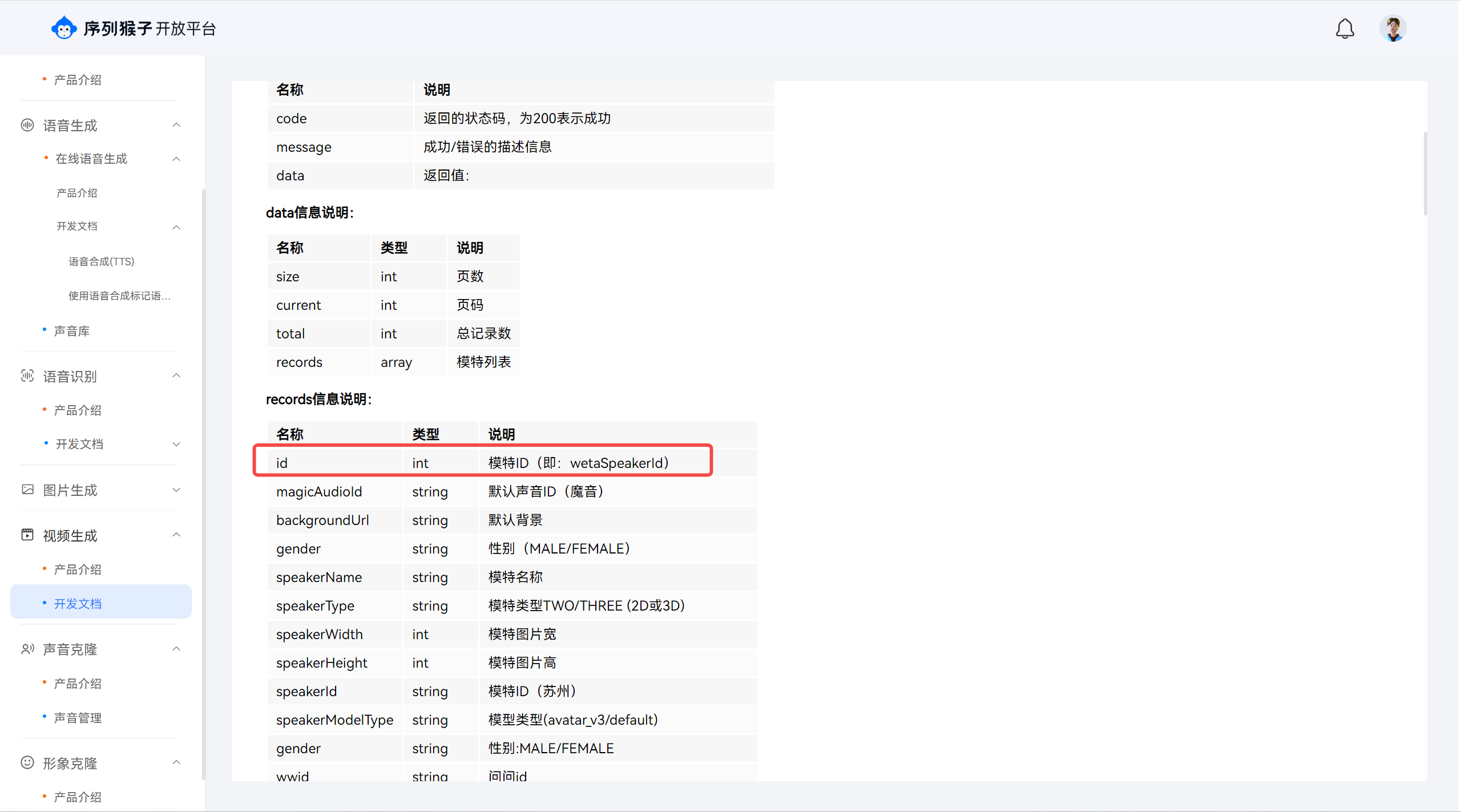Open the 声音库 sidebar entry
The height and width of the screenshot is (812, 1461).
[71, 330]
